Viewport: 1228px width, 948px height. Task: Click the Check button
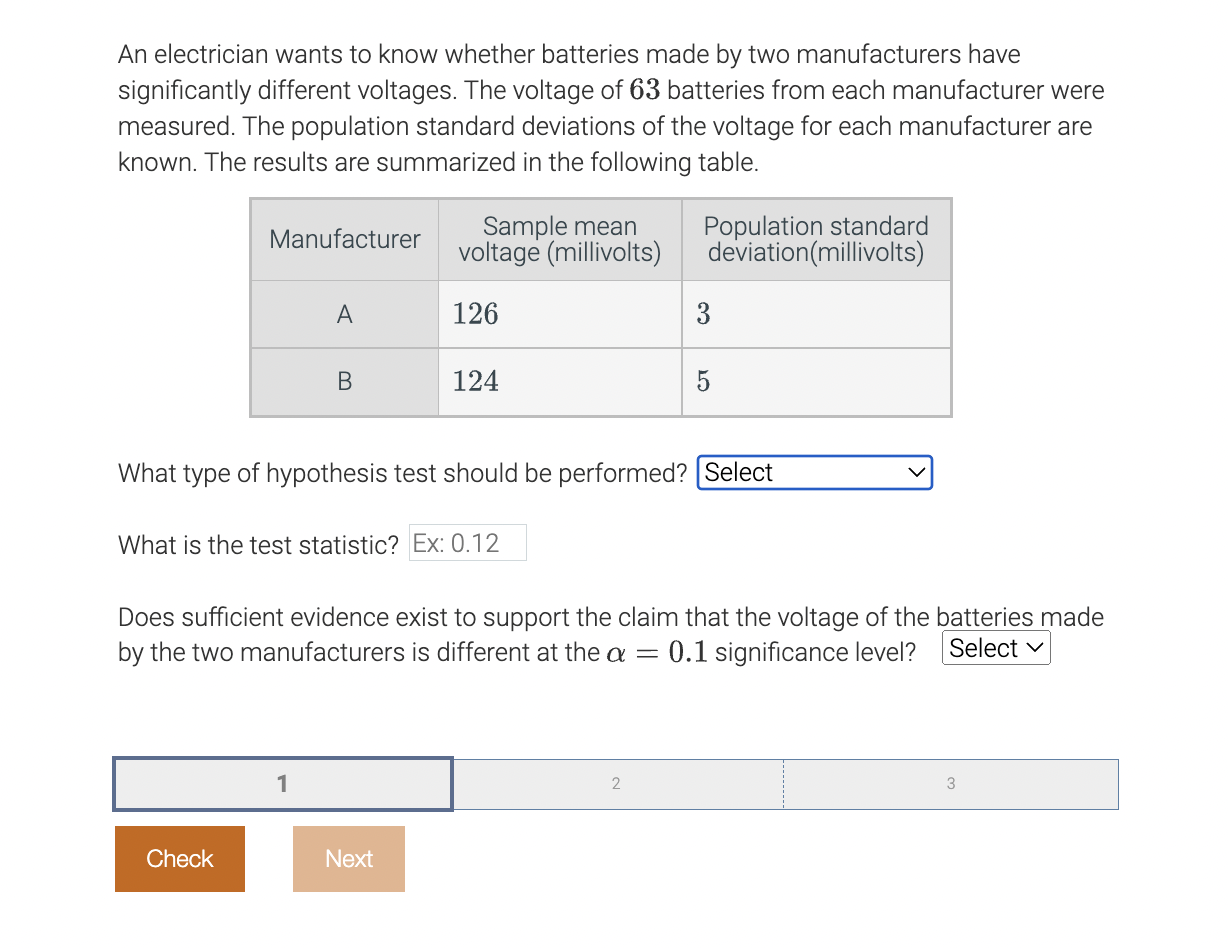(x=179, y=858)
